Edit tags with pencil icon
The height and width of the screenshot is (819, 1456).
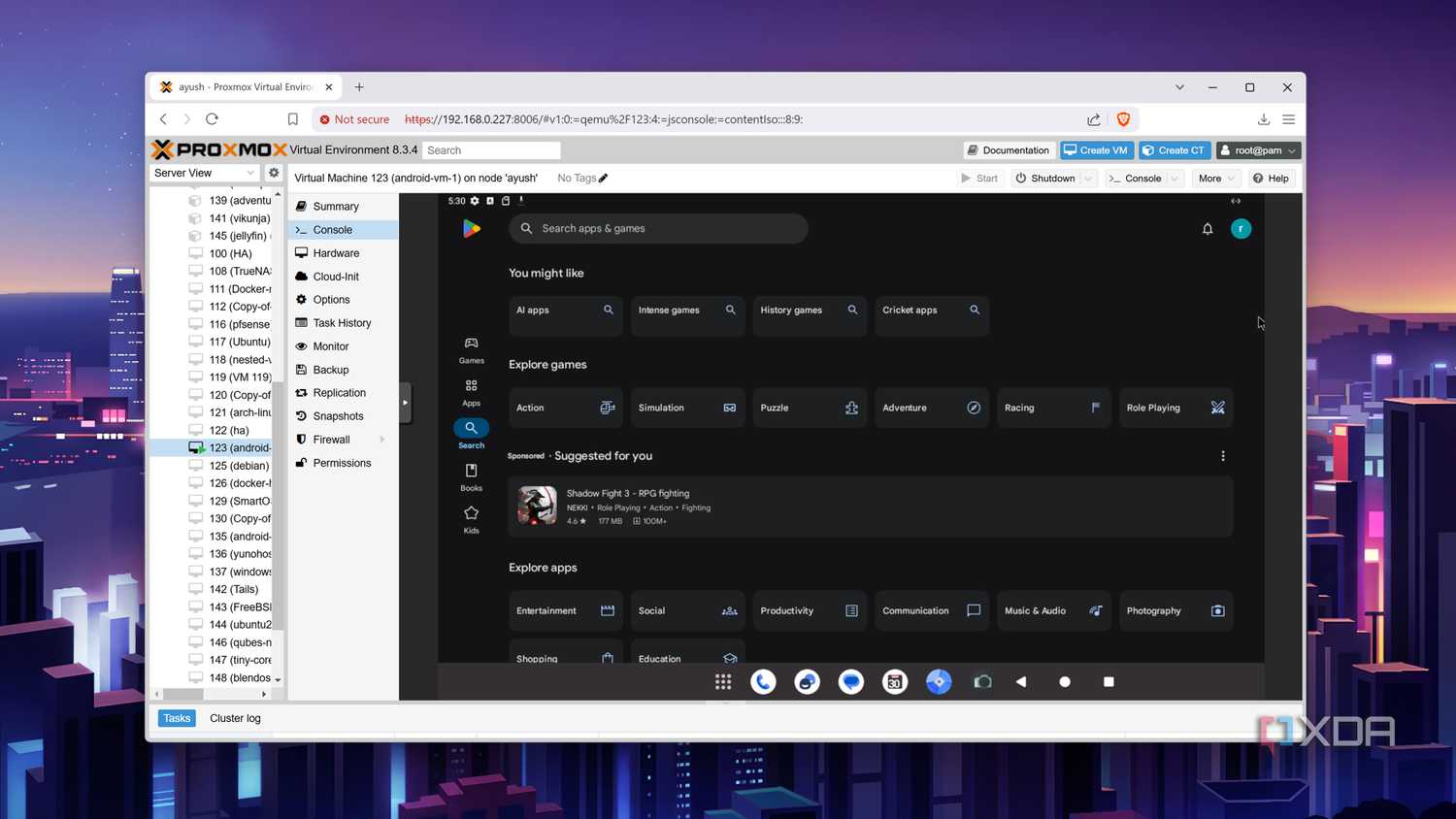(x=603, y=179)
